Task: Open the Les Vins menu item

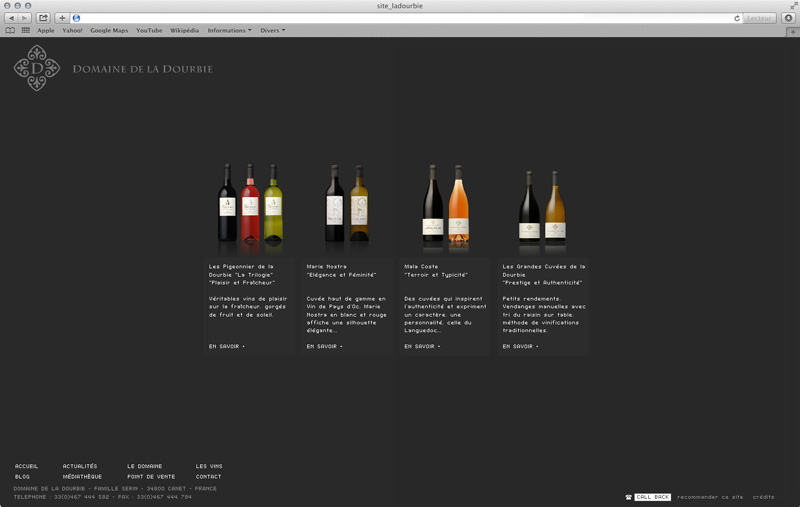Action: point(209,466)
